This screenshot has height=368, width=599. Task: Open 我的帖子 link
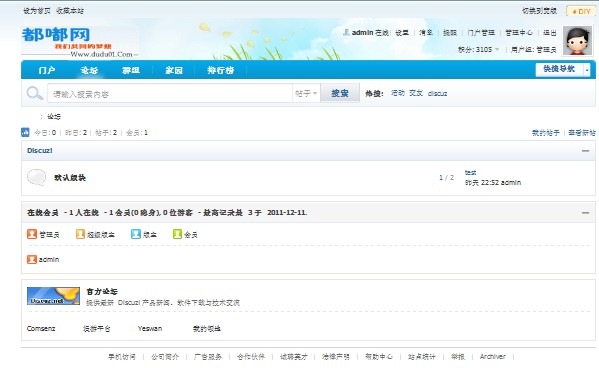(546, 133)
